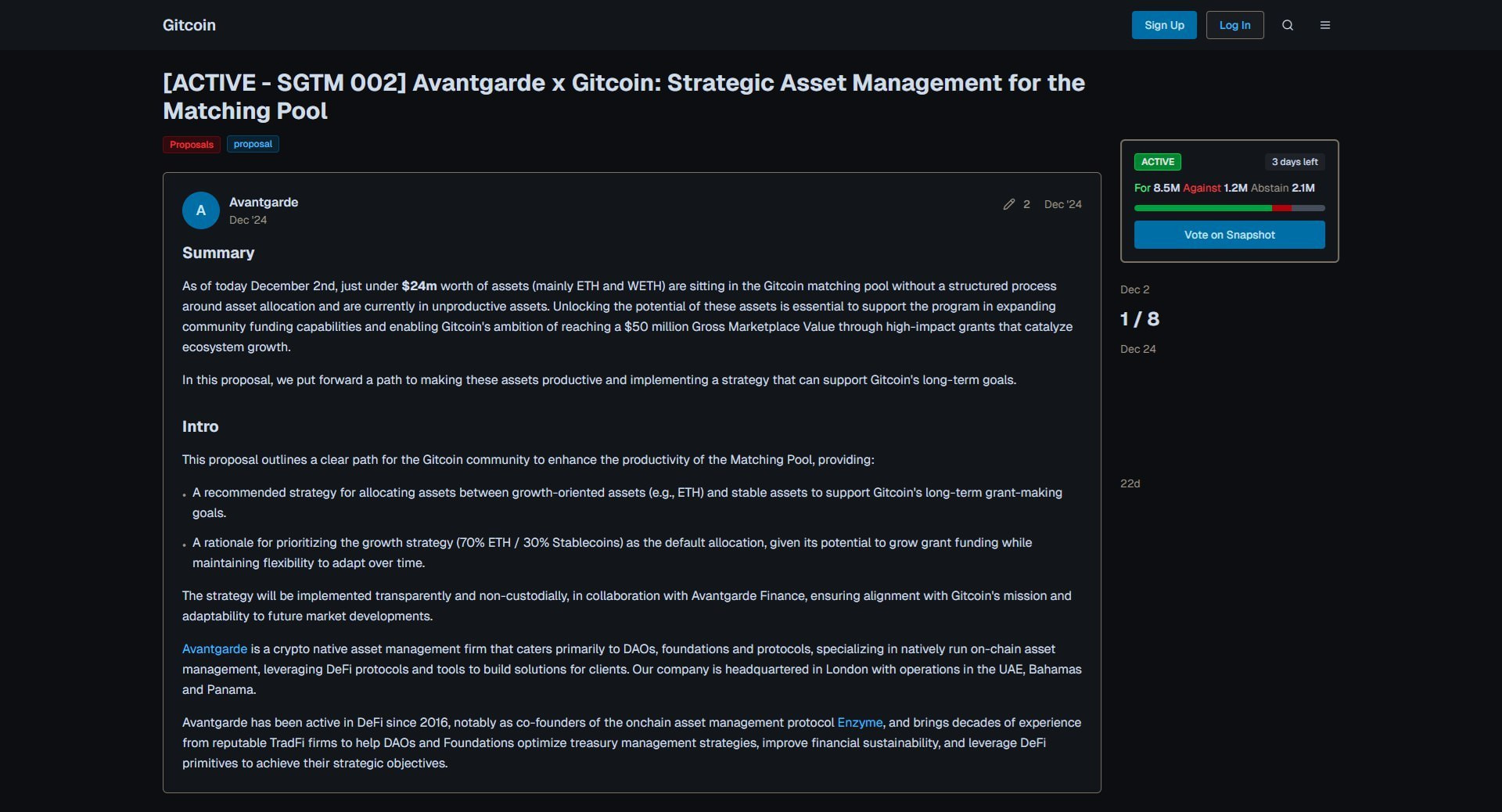Viewport: 1502px width, 812px height.
Task: Click the 1 / 8 post counter
Action: (x=1139, y=319)
